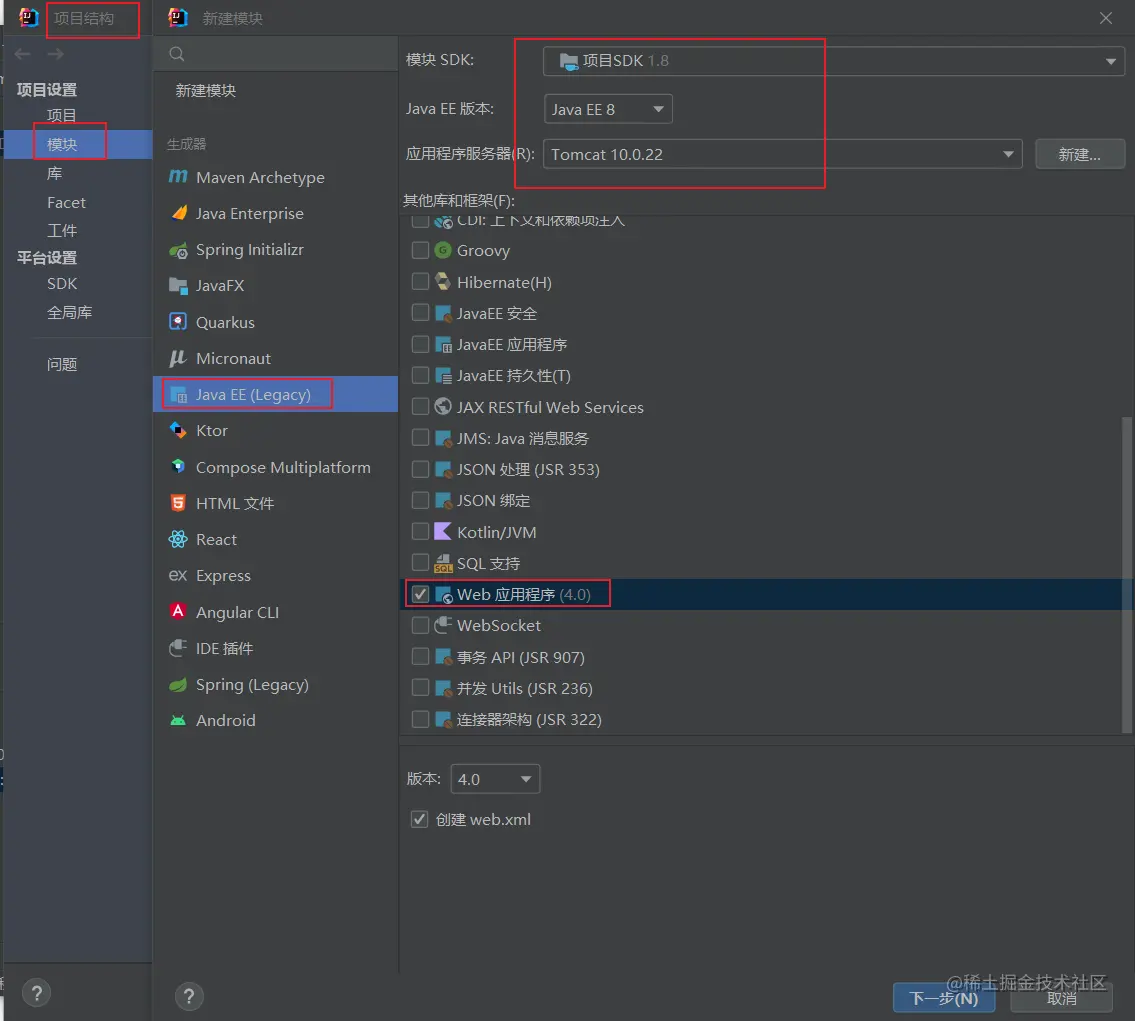Enable the Hibernate(H) checkbox
Screen dimensions: 1135x1021
(420, 281)
